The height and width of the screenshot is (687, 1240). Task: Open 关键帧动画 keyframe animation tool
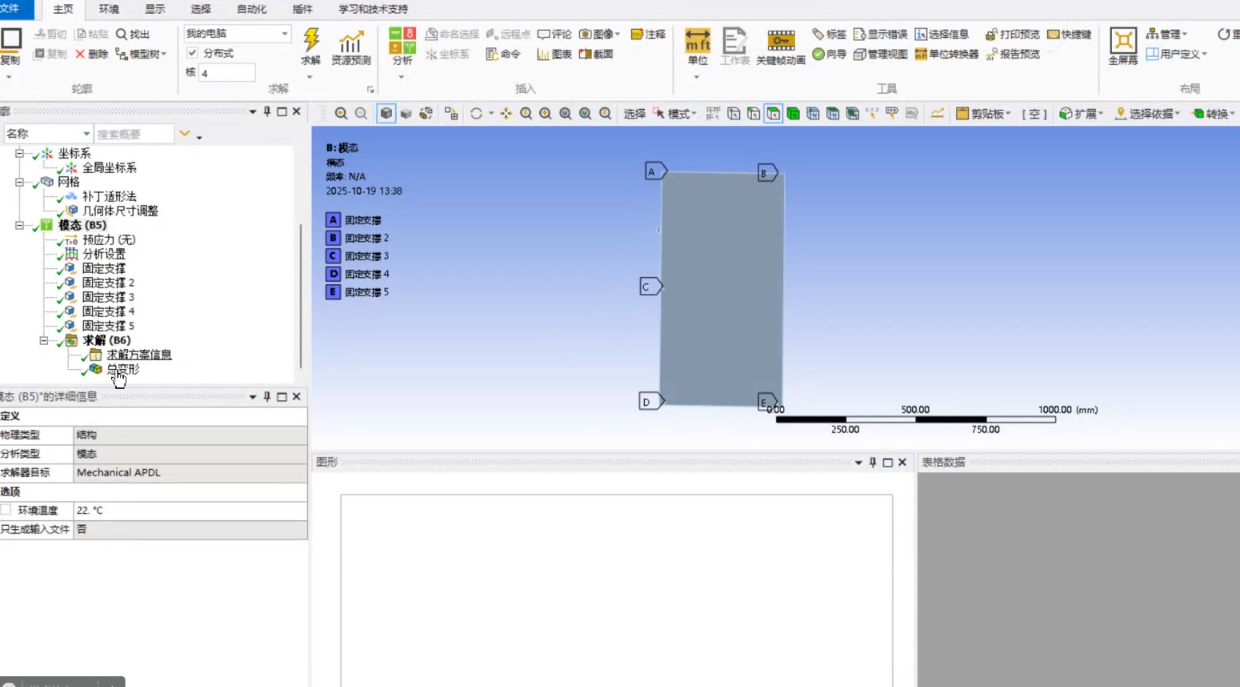[780, 46]
